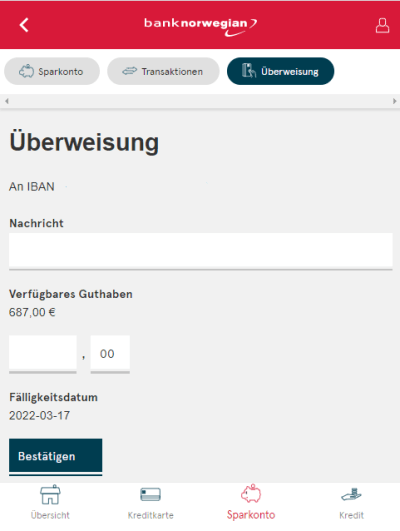The image size is (400, 531).
Task: Click the cents field showing 00
Action: pyautogui.click(x=110, y=354)
